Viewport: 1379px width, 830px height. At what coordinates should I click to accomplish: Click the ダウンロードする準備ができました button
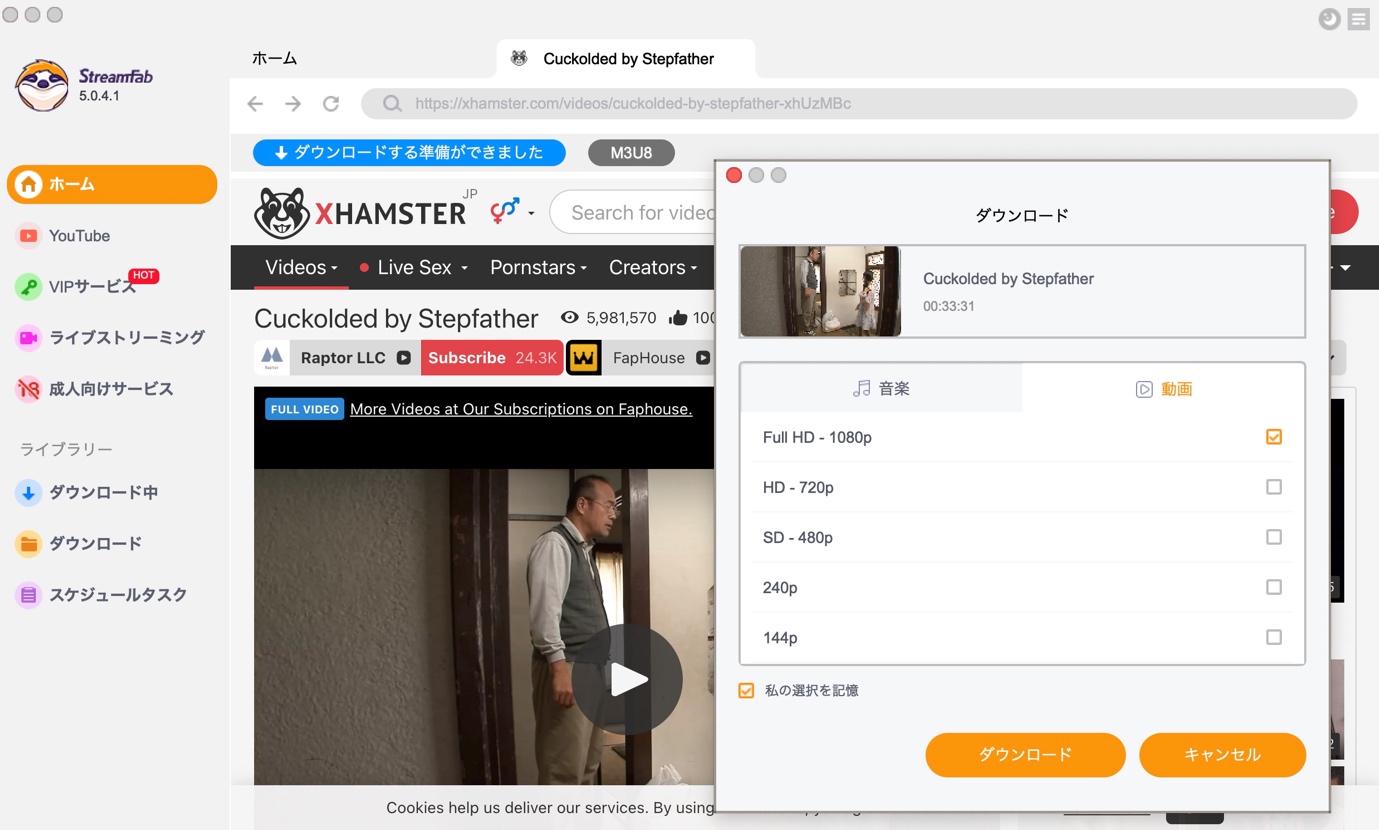pos(409,153)
